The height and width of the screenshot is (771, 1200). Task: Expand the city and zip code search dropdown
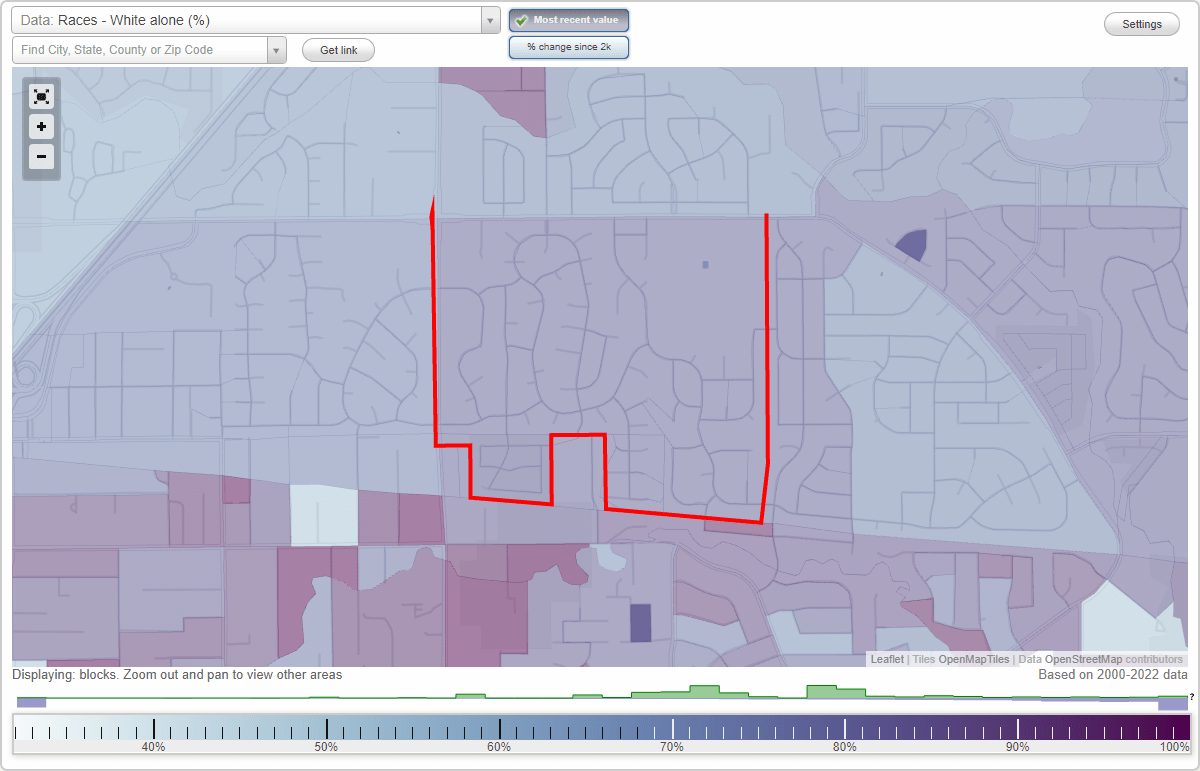point(277,49)
